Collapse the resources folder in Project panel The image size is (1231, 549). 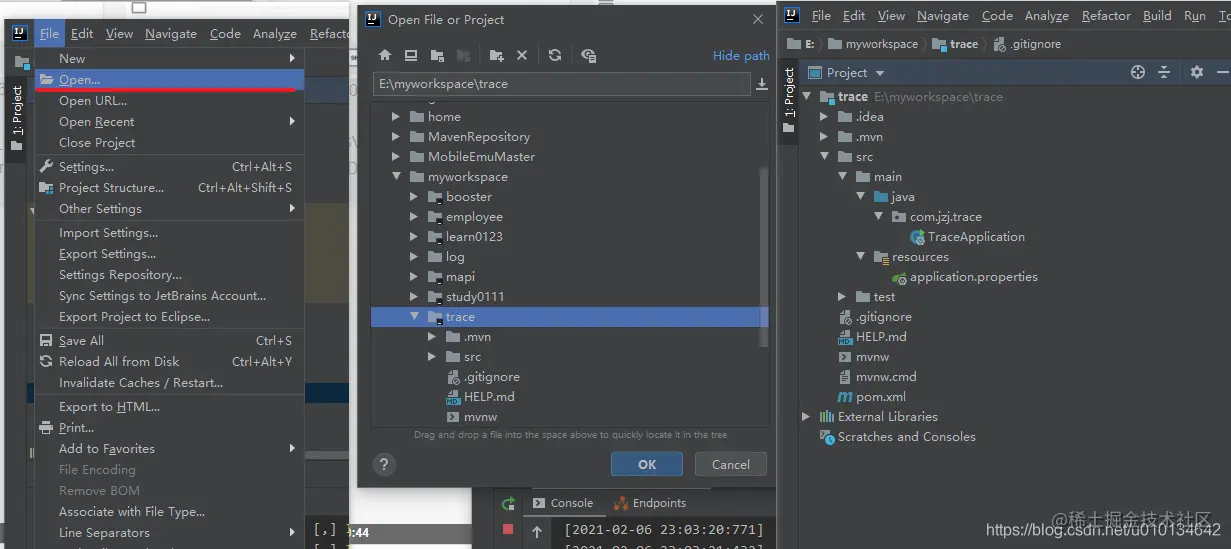click(x=860, y=256)
